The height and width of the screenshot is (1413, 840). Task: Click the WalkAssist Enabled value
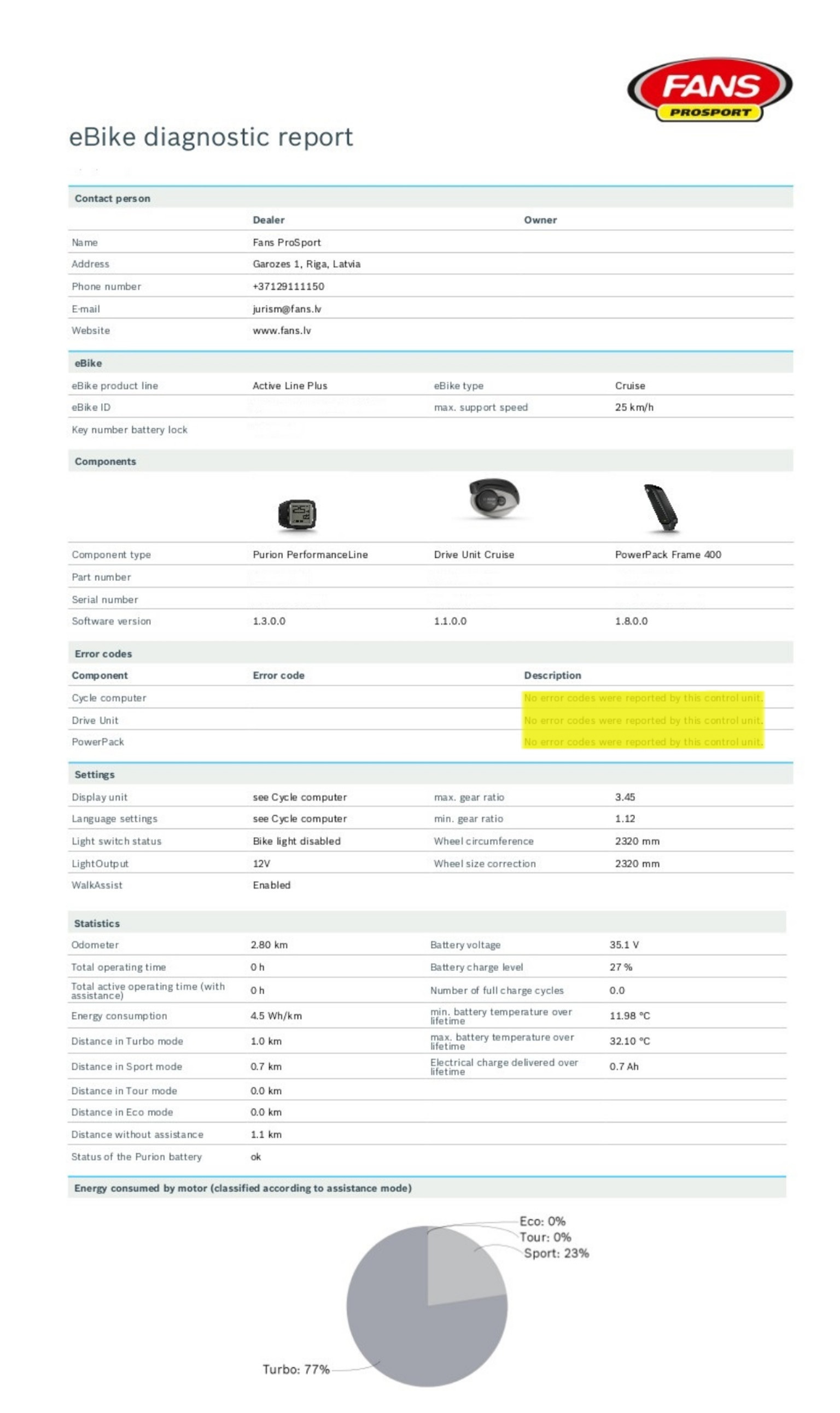pos(271,885)
